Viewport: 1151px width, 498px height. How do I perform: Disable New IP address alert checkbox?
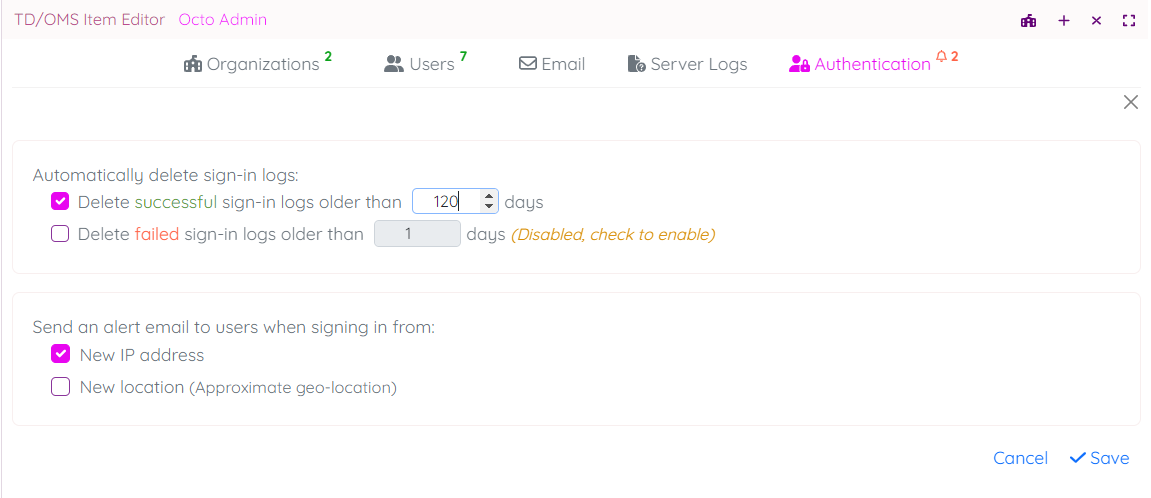(60, 354)
